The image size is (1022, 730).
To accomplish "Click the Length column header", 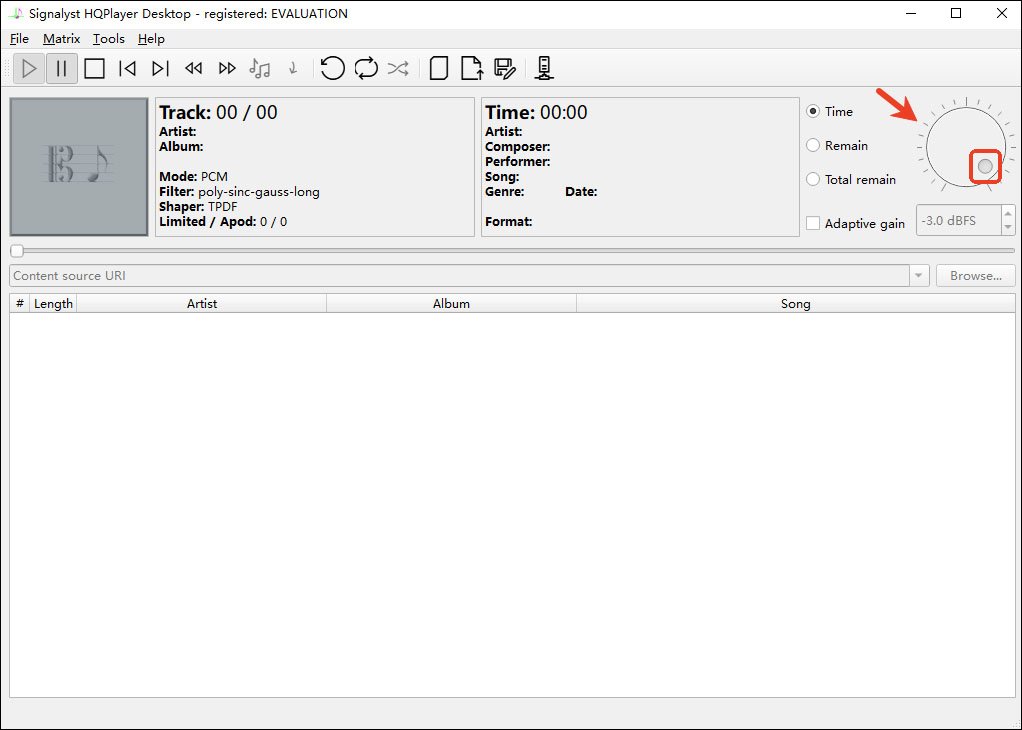I will (53, 304).
